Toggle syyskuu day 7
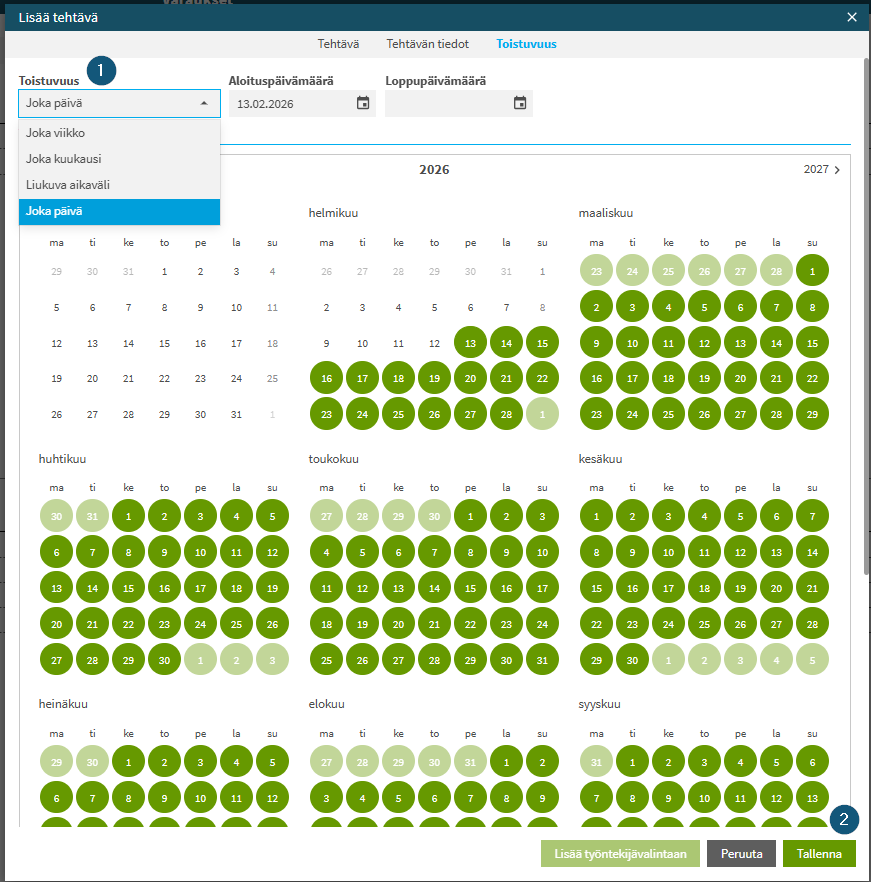The image size is (871, 882). click(596, 798)
